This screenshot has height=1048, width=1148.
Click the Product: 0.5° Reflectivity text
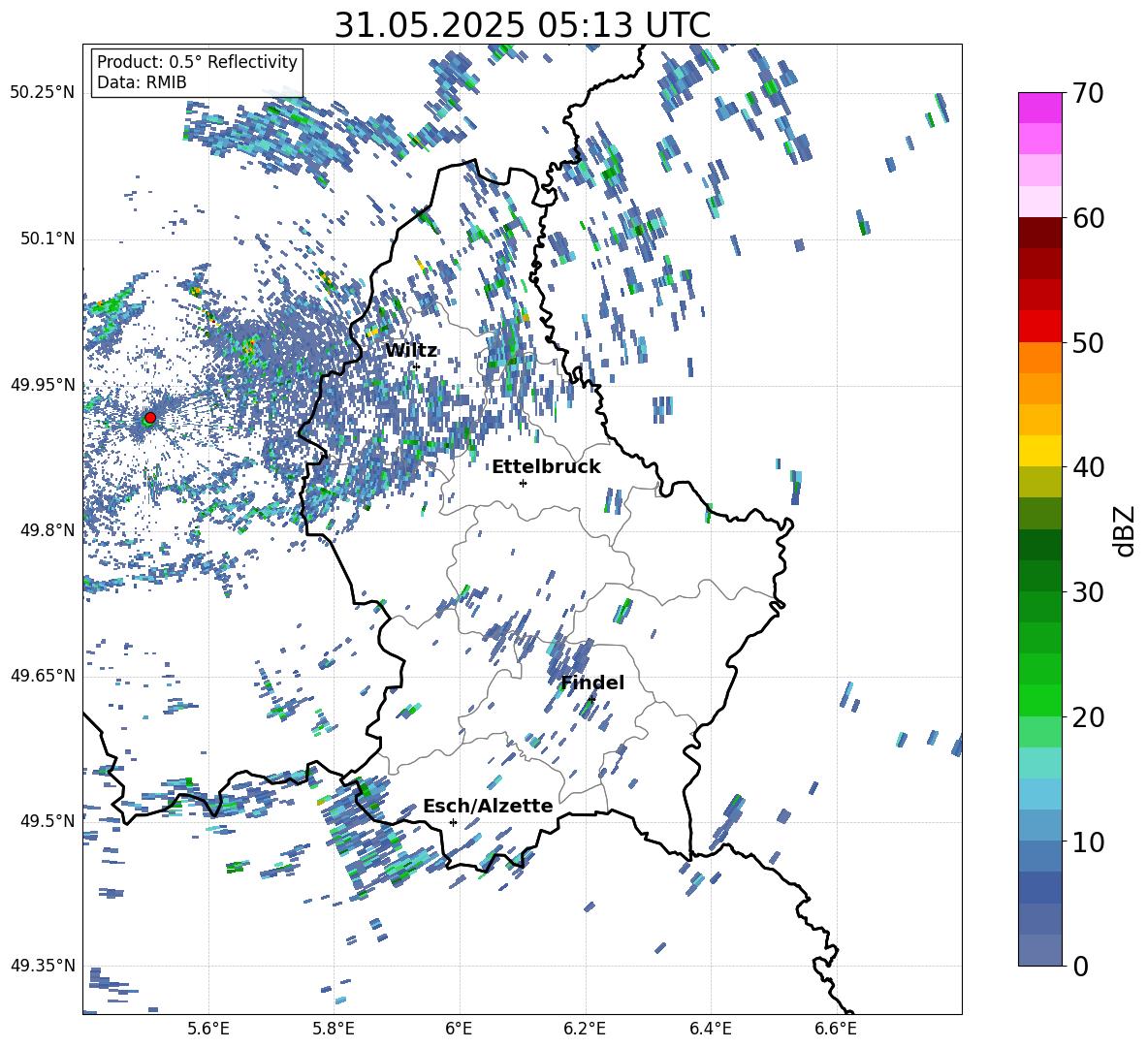197,62
